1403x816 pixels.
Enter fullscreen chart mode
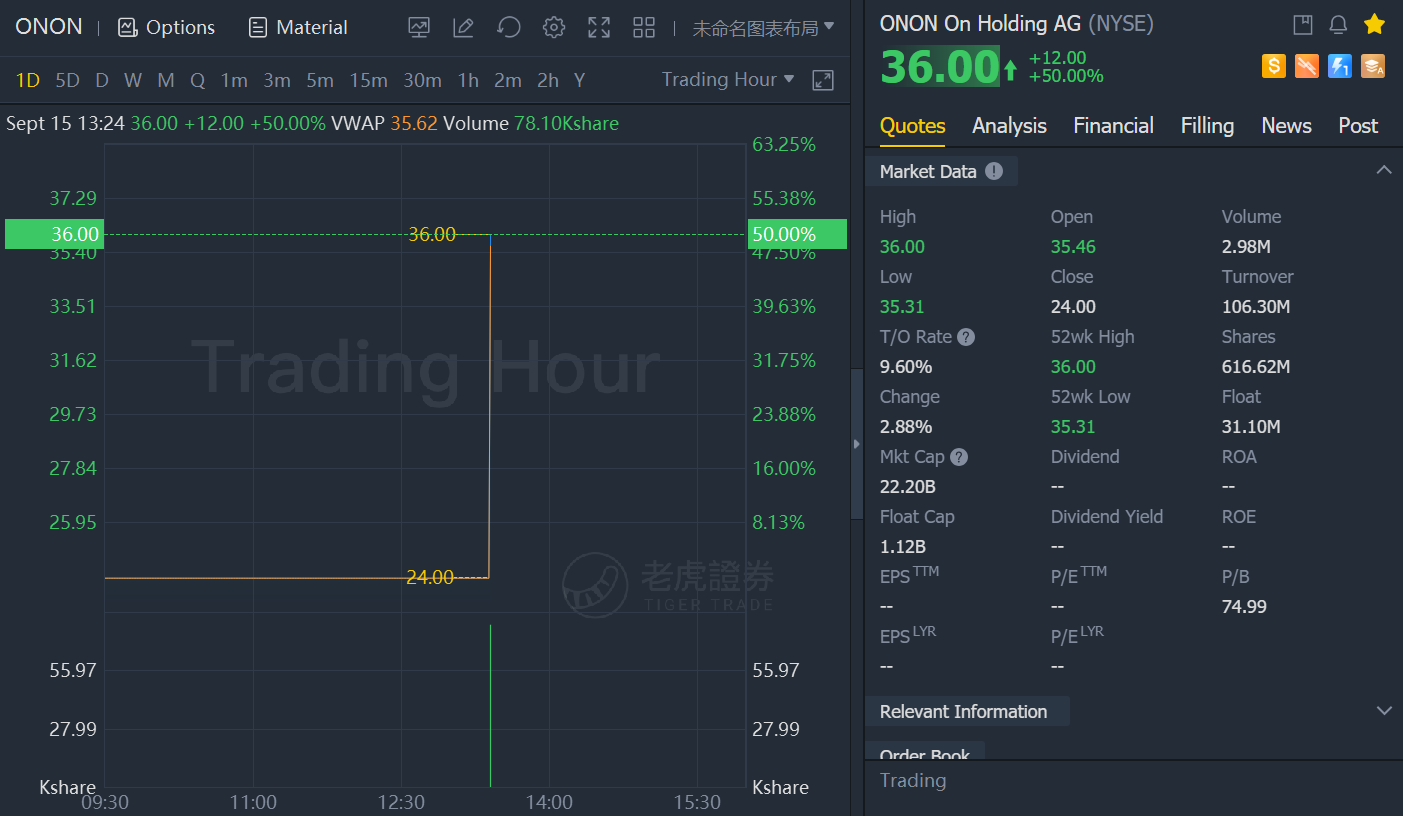tap(599, 28)
